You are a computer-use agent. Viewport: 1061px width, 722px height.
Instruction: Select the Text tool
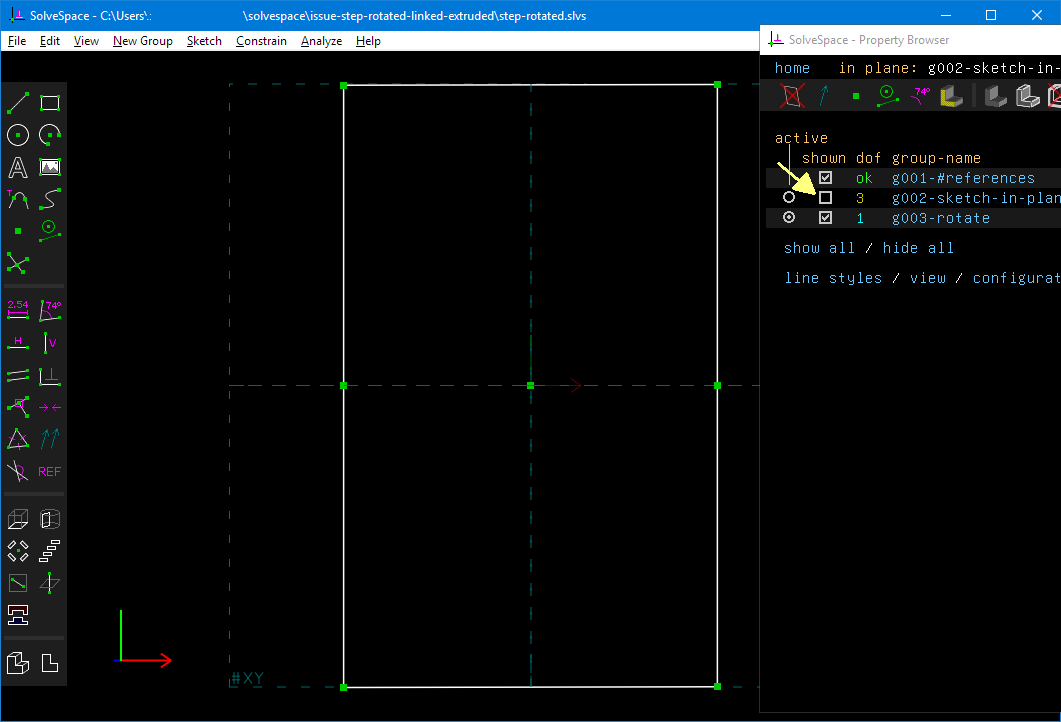click(17, 167)
